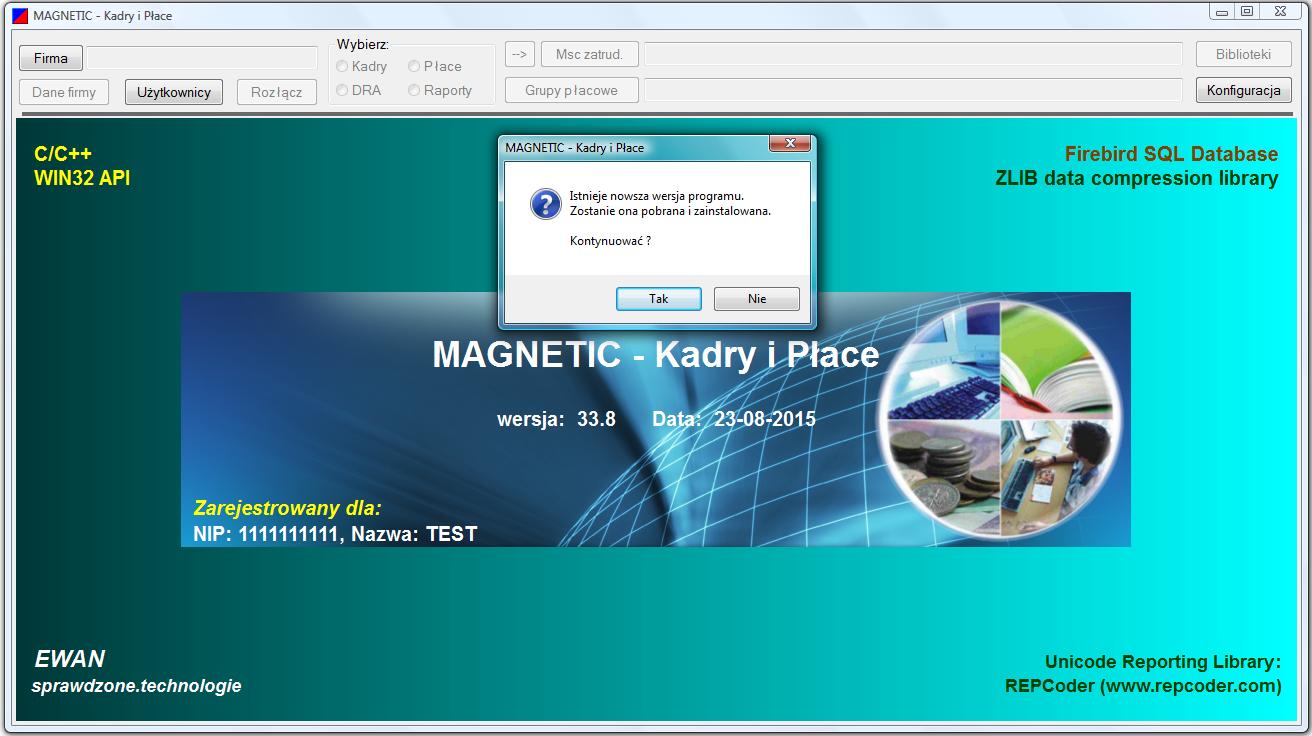Click the Rozłącz button
1312x736 pixels.
tap(277, 92)
